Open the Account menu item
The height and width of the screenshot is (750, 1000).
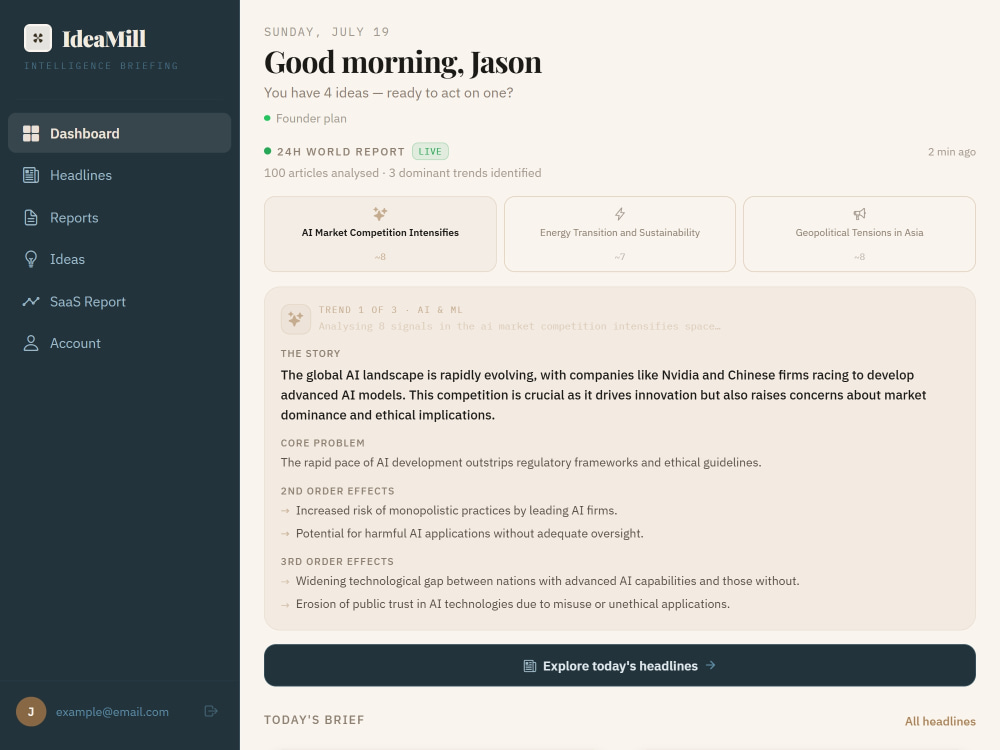click(119, 343)
